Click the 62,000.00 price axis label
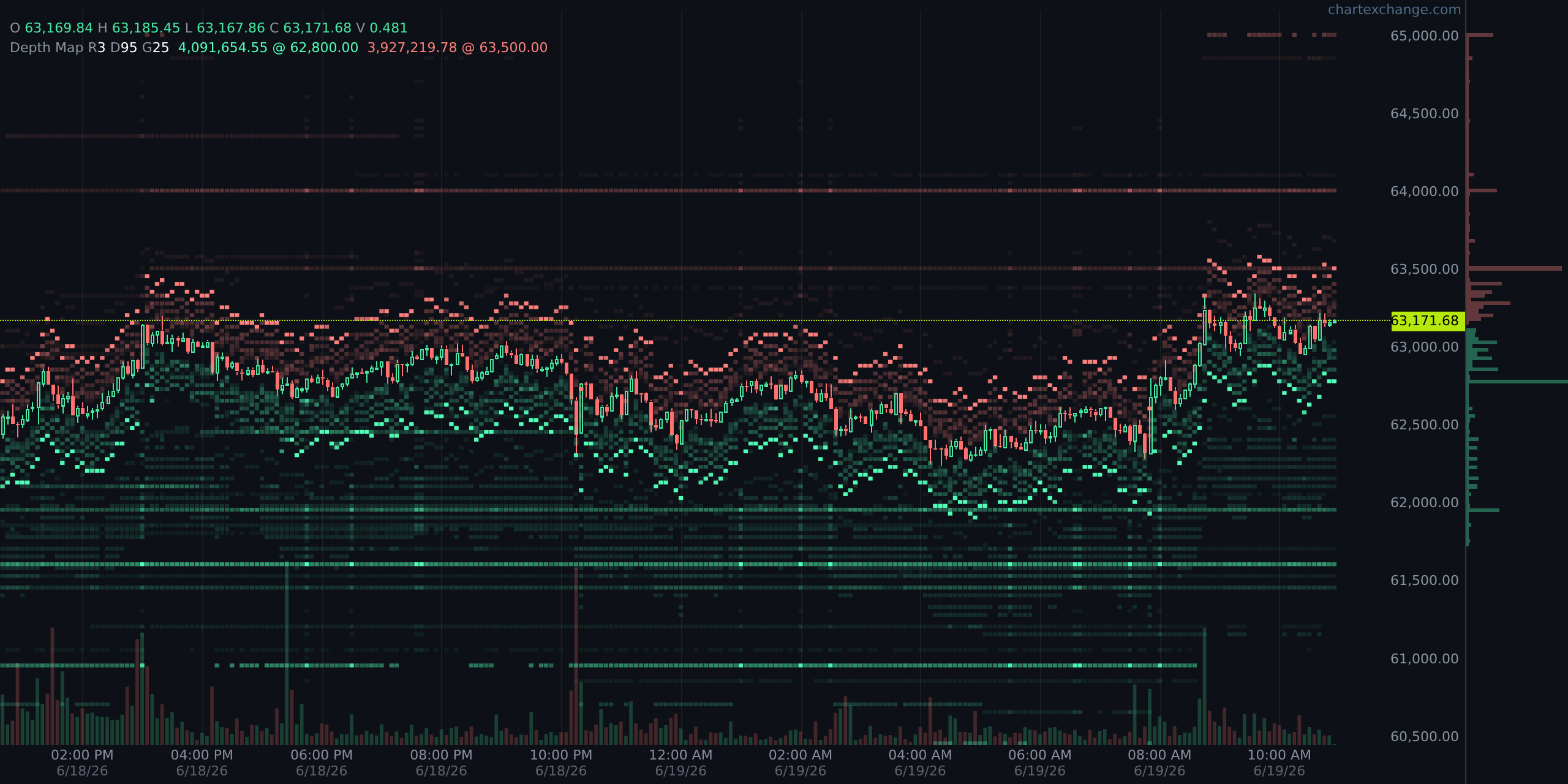This screenshot has width=1568, height=784. coord(1425,502)
